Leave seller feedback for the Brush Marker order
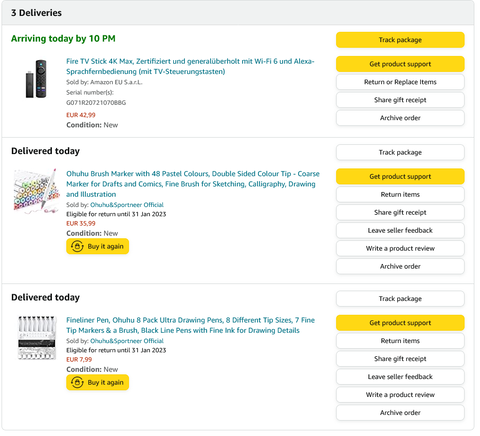This screenshot has width=480, height=436. click(x=400, y=230)
